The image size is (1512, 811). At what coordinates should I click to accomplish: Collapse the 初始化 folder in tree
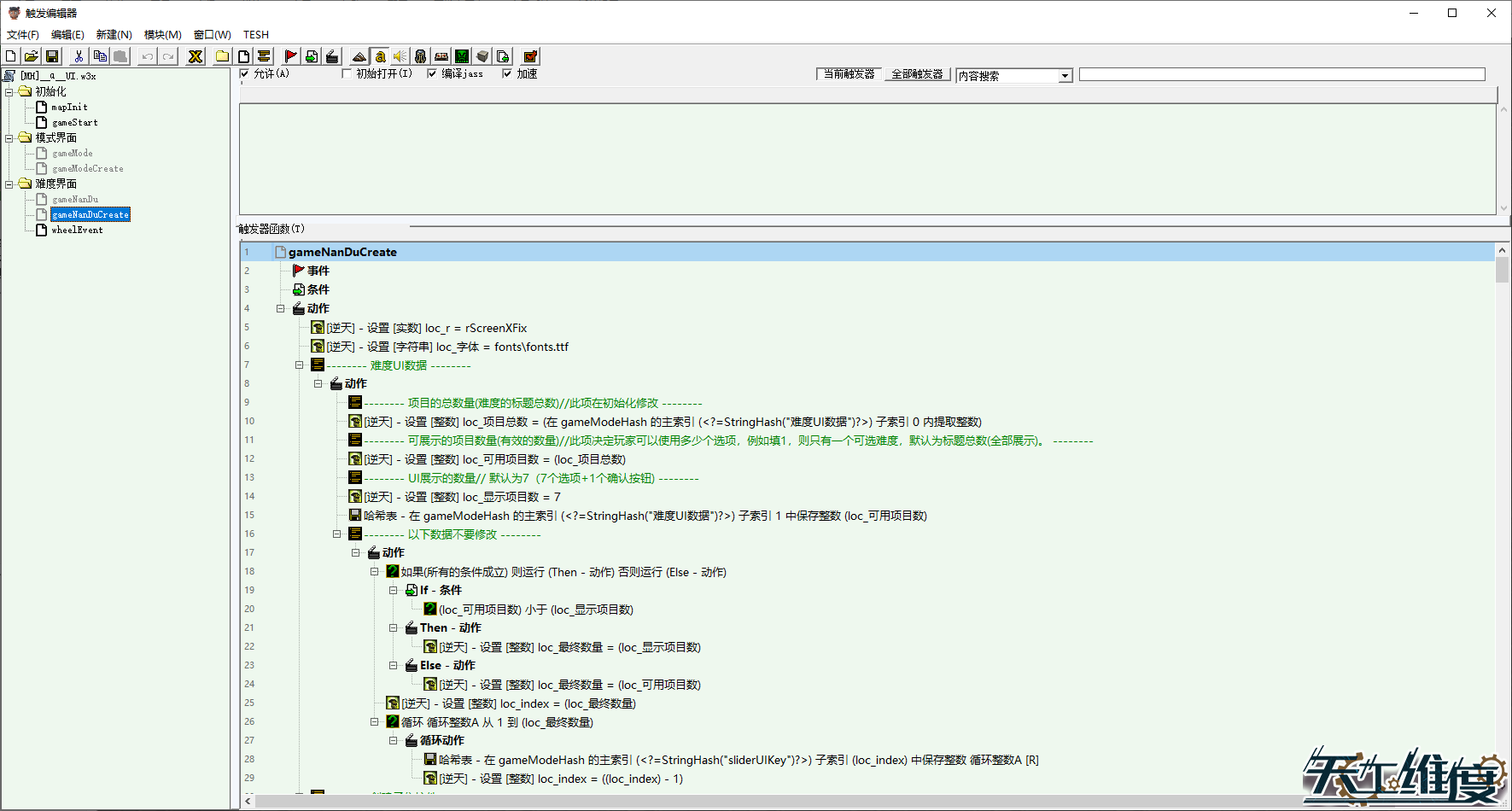pos(9,91)
